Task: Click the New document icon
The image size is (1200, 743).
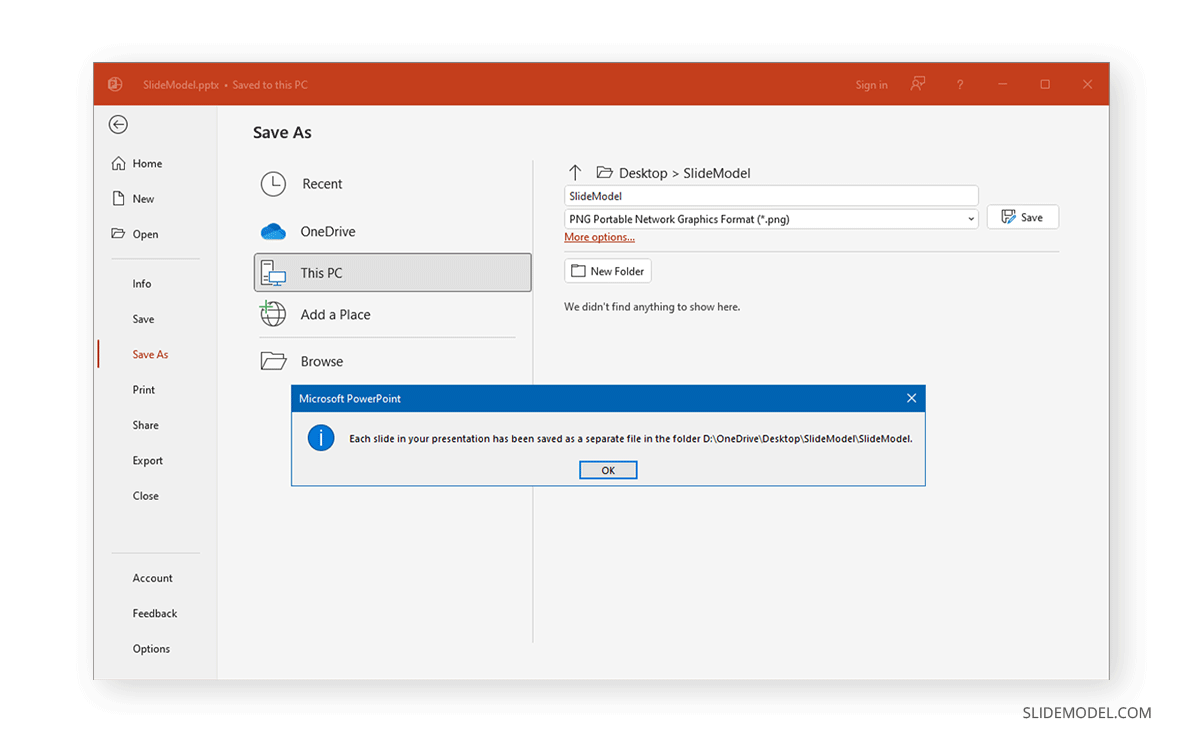Action: pos(119,198)
